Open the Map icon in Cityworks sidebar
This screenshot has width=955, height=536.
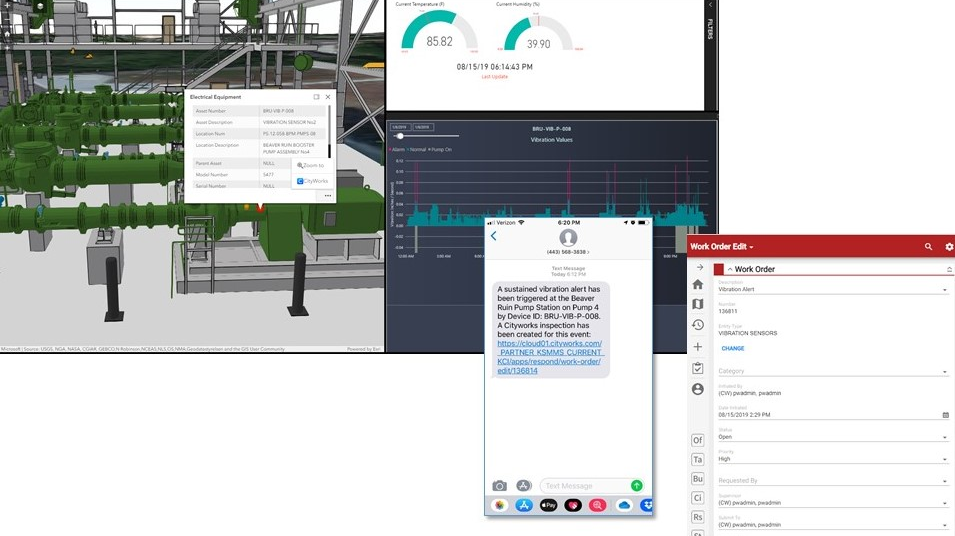click(698, 304)
